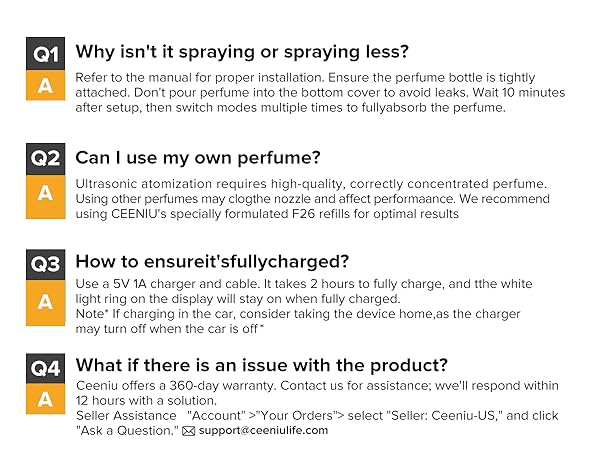The image size is (600, 450).
Task: Click the orange A badge under Q2
Action: click(45, 193)
